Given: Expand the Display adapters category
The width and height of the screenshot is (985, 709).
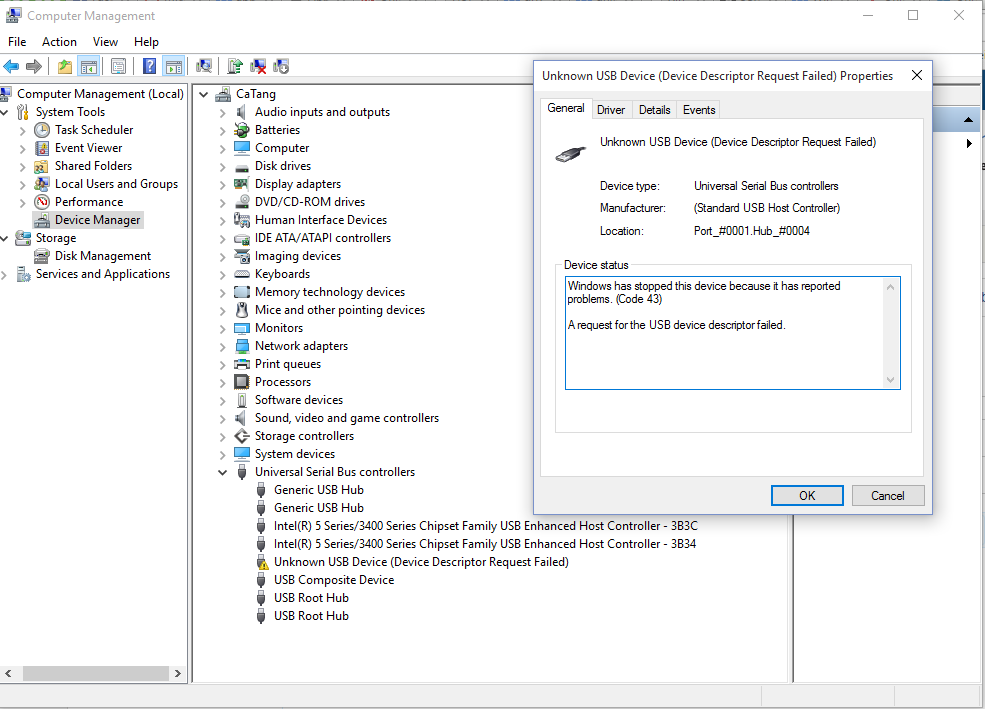Looking at the screenshot, I should pos(223,184).
